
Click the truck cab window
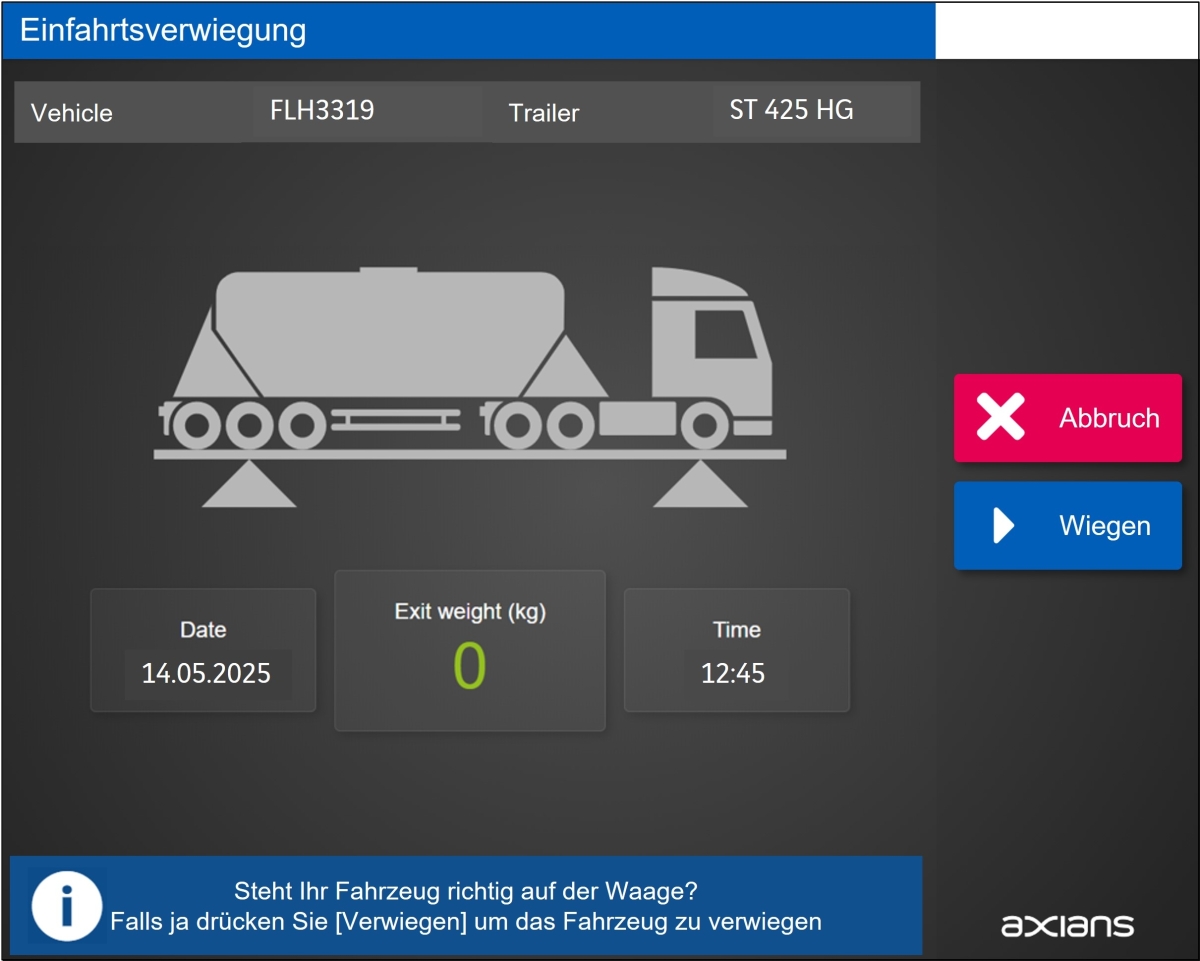click(x=725, y=333)
